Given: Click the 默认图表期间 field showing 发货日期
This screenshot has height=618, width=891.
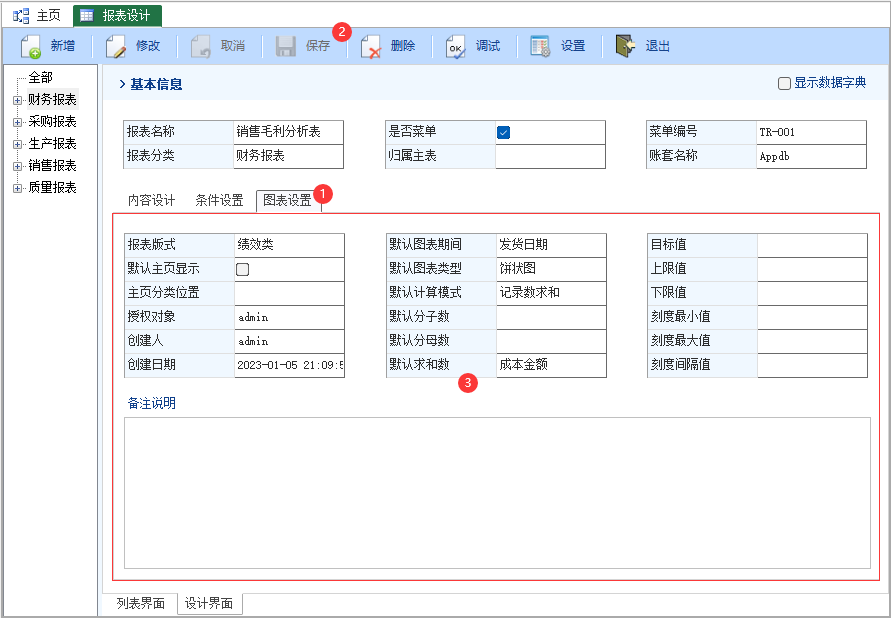Looking at the screenshot, I should click(x=551, y=245).
